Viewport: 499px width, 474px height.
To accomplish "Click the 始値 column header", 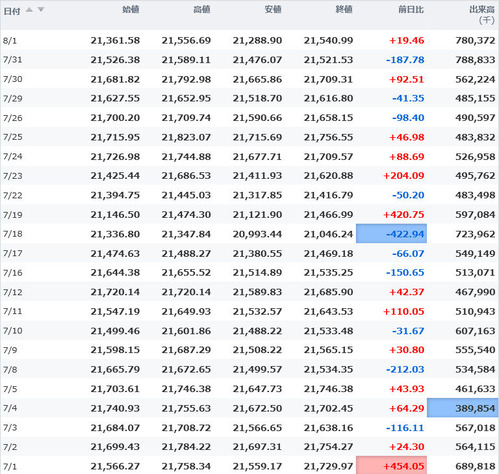I will [x=131, y=10].
